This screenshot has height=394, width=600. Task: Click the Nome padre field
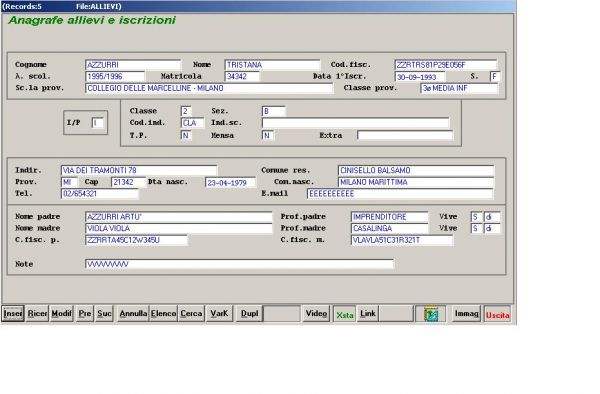(178, 217)
